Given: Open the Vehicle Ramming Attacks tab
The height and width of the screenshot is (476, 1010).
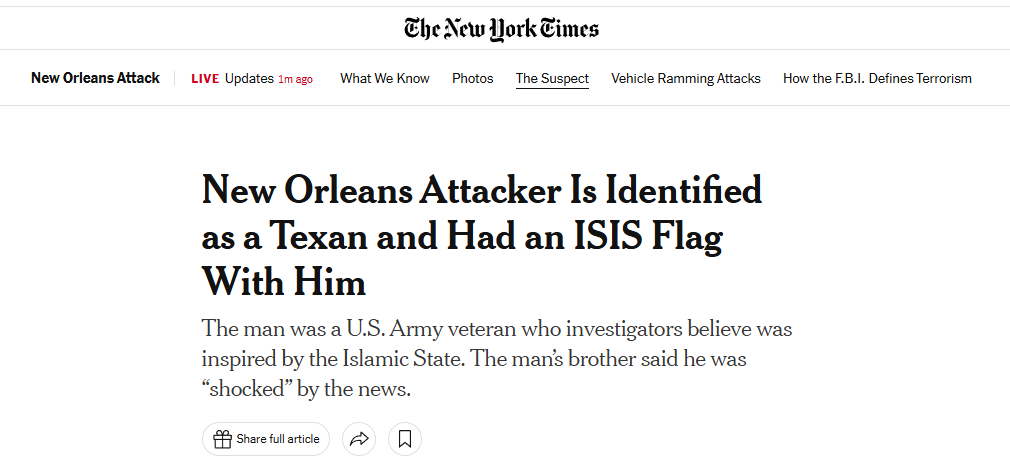Looking at the screenshot, I should (686, 78).
